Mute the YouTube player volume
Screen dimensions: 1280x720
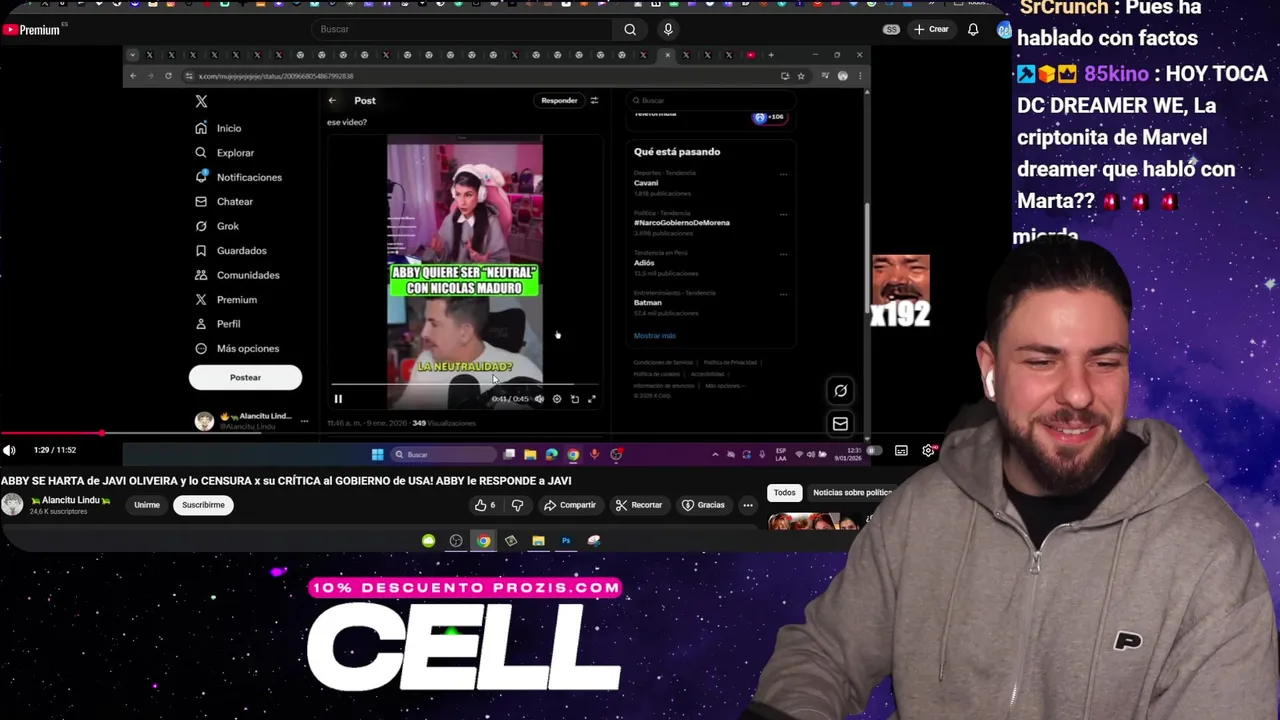(x=10, y=450)
